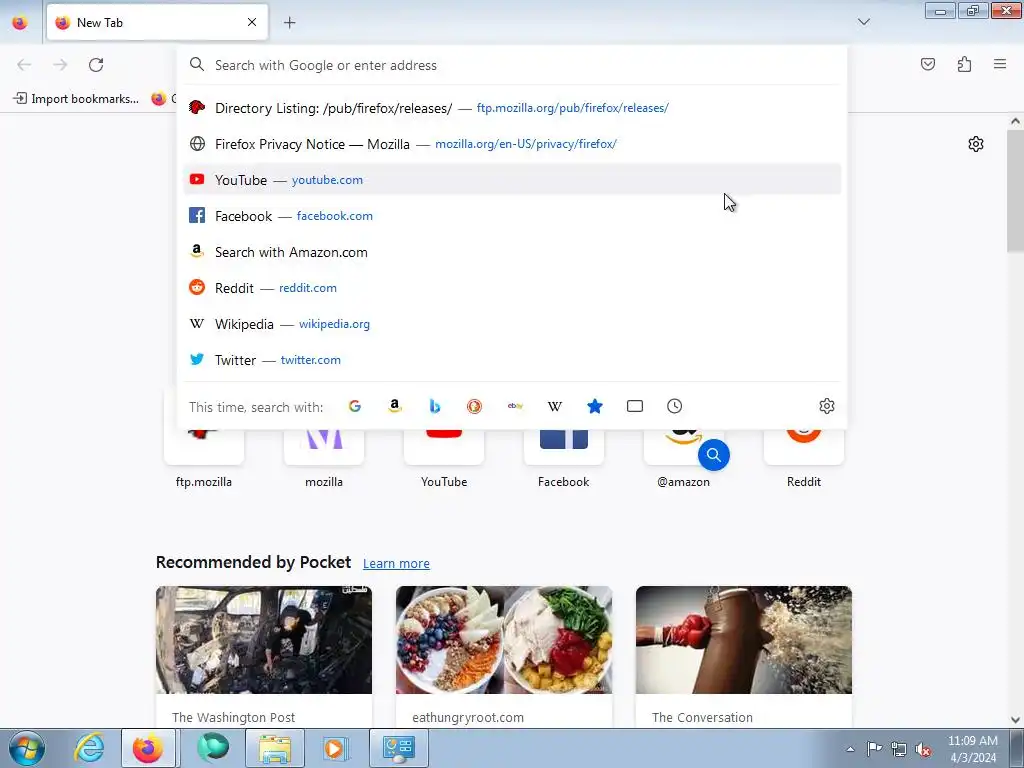Open the personalize new tab gear icon
The height and width of the screenshot is (768, 1024).
pos(976,144)
